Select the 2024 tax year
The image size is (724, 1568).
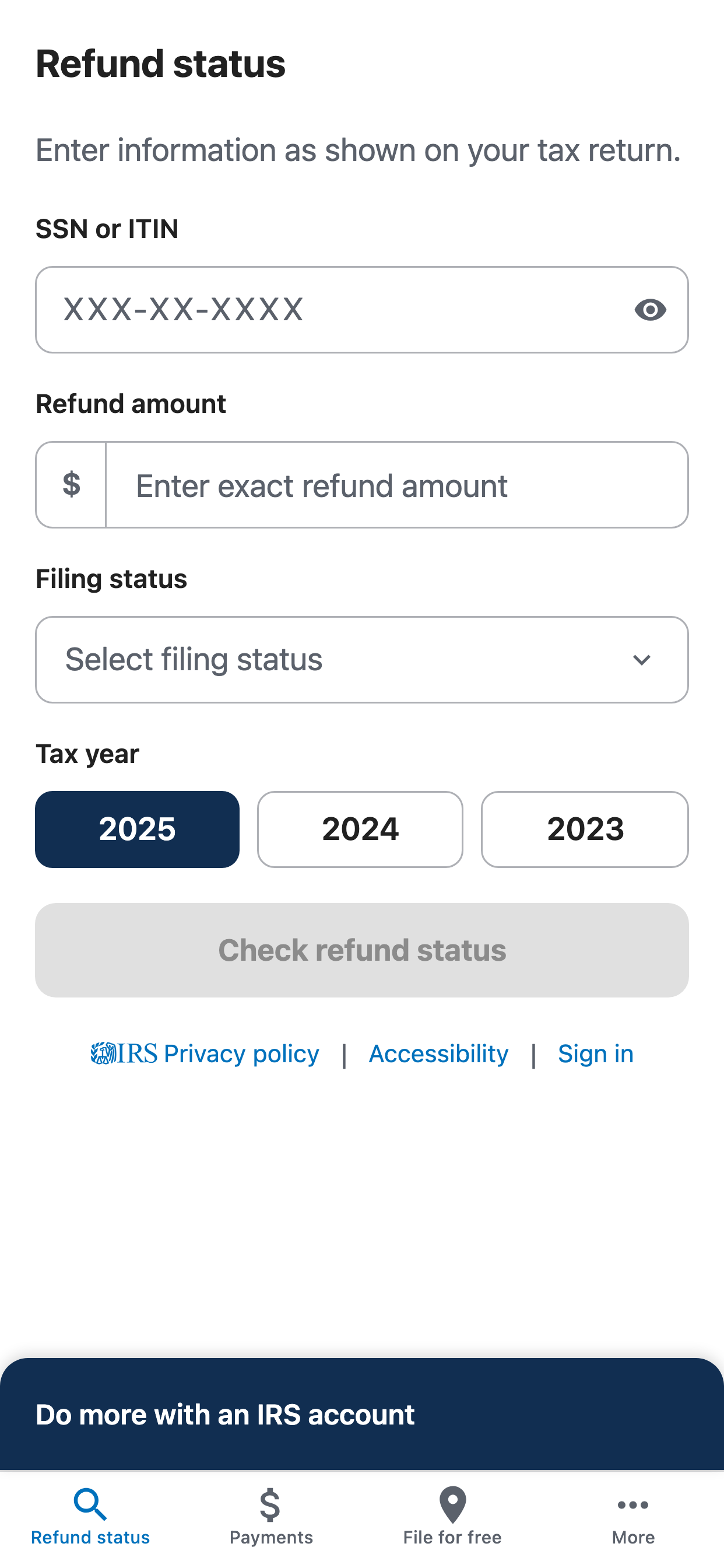(x=360, y=829)
